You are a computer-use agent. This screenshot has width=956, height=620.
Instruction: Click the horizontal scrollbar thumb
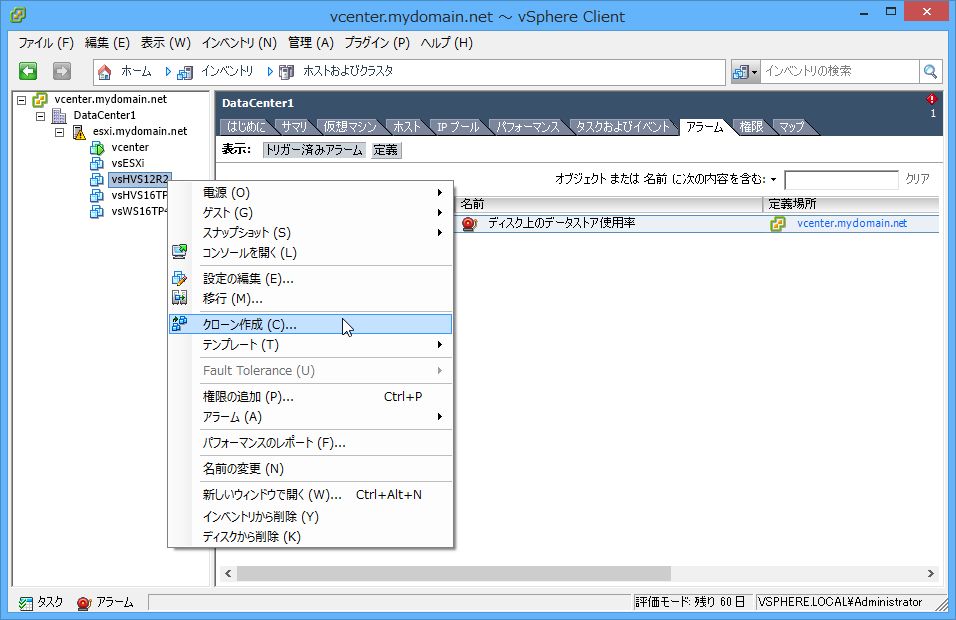(454, 574)
